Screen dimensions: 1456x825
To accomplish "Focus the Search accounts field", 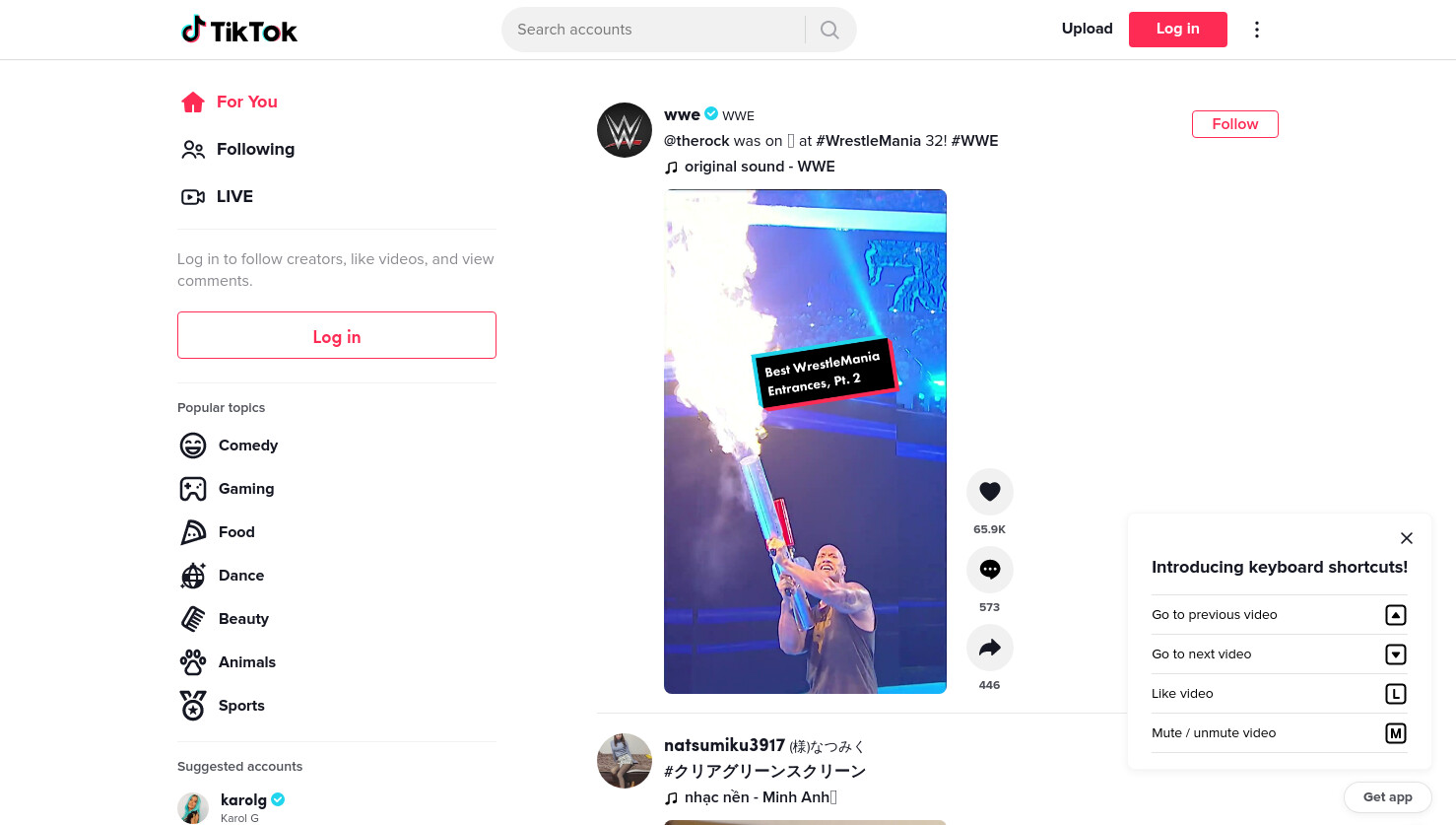I will click(654, 30).
